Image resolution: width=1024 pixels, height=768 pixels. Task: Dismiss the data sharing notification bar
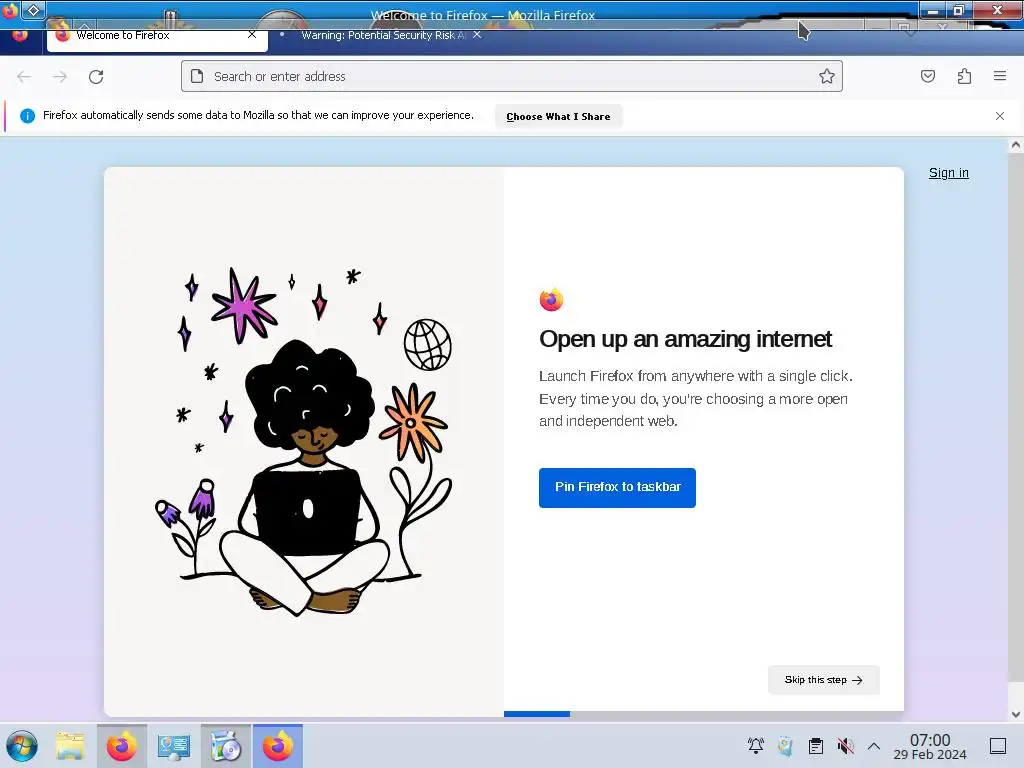pyautogui.click(x=1000, y=116)
